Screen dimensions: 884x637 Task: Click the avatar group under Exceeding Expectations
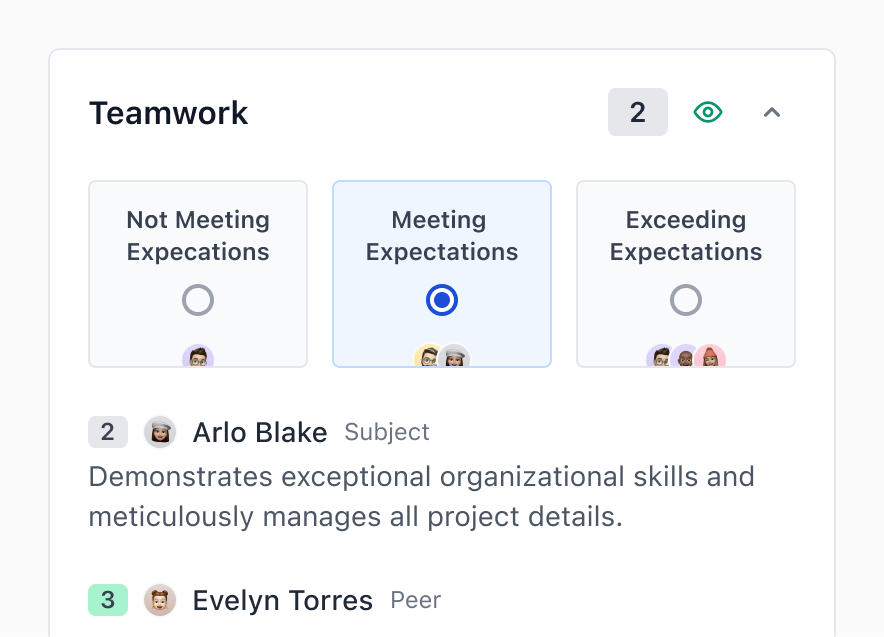[686, 357]
